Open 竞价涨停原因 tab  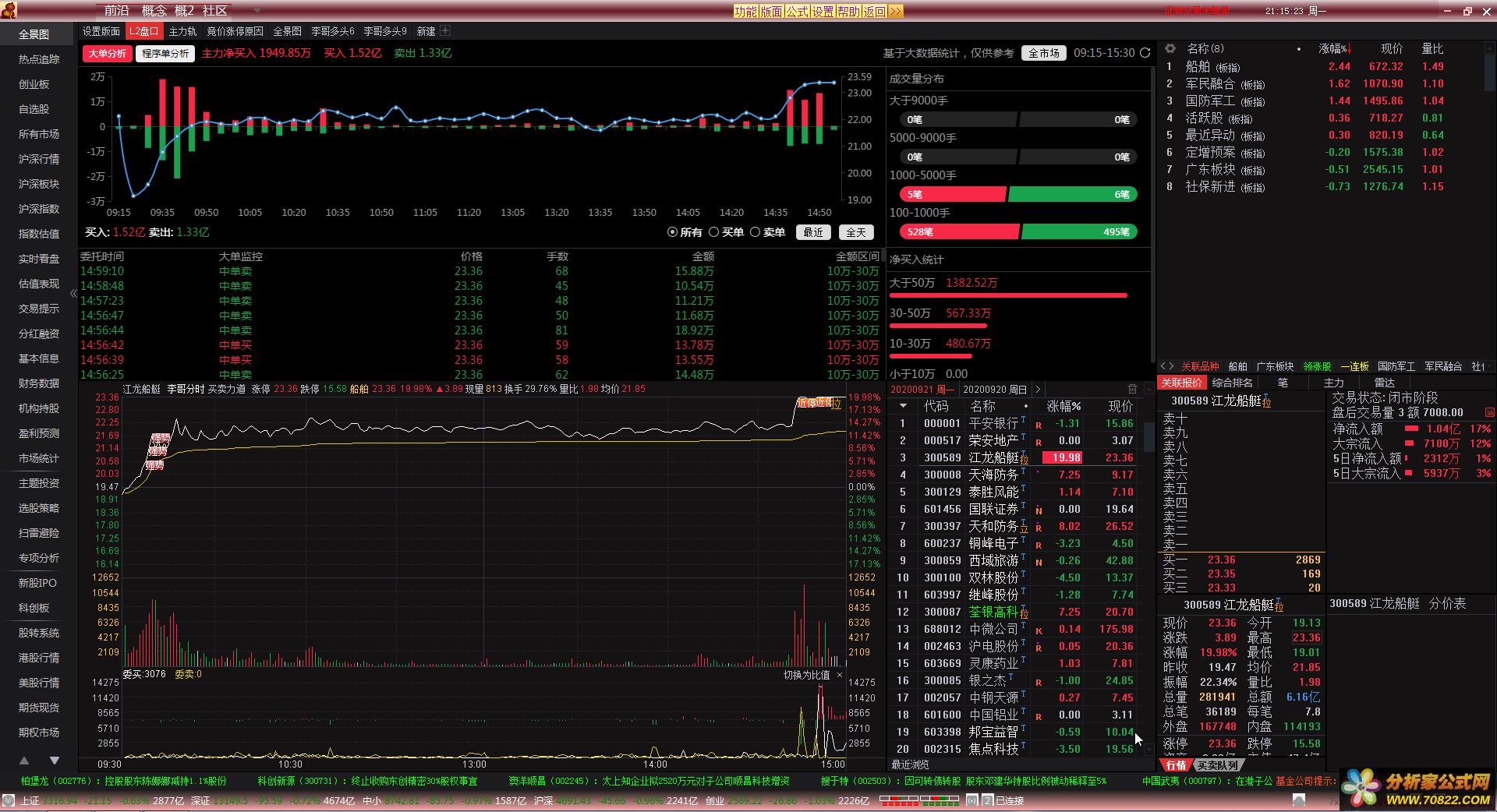point(235,31)
